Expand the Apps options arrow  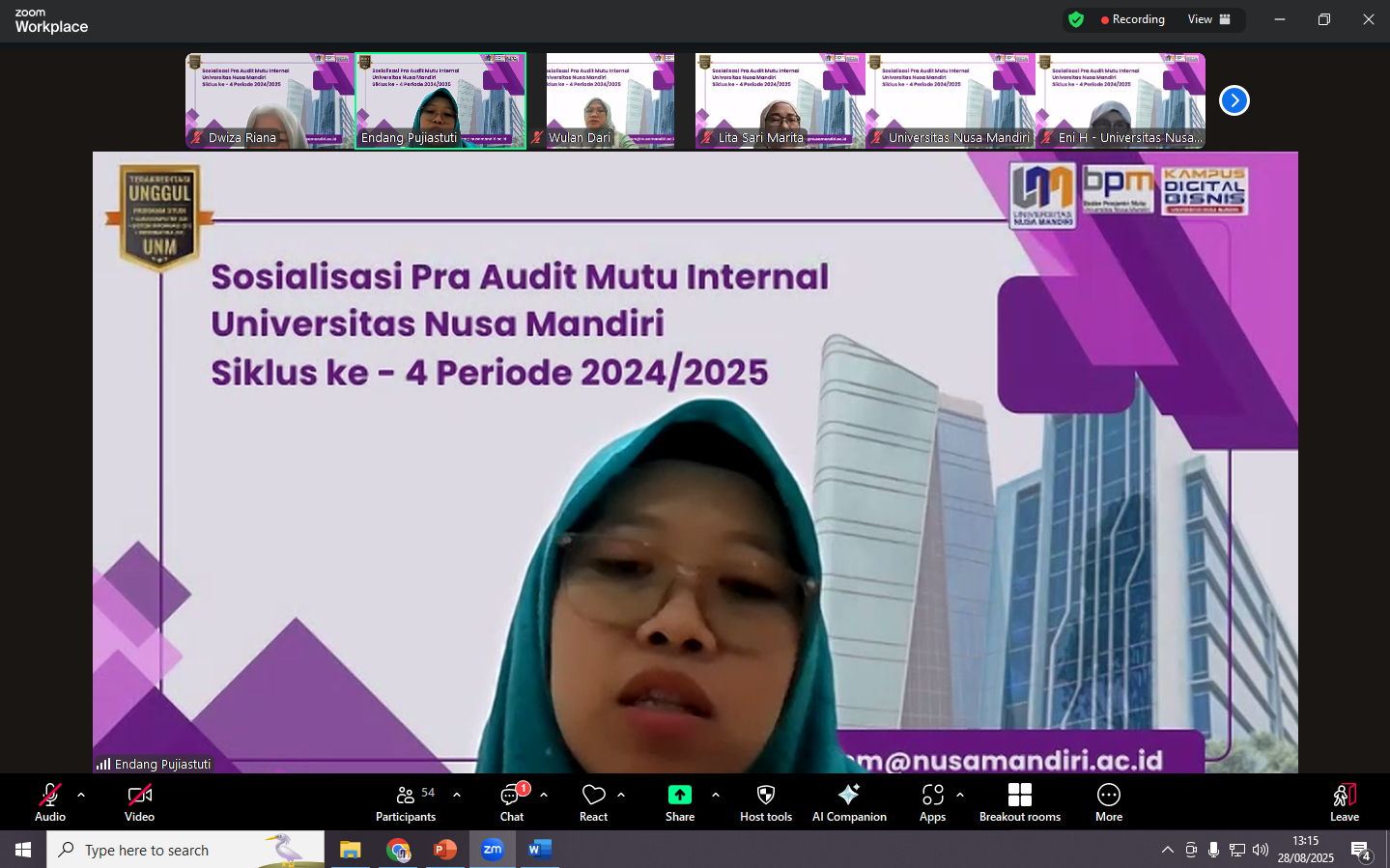point(960,795)
